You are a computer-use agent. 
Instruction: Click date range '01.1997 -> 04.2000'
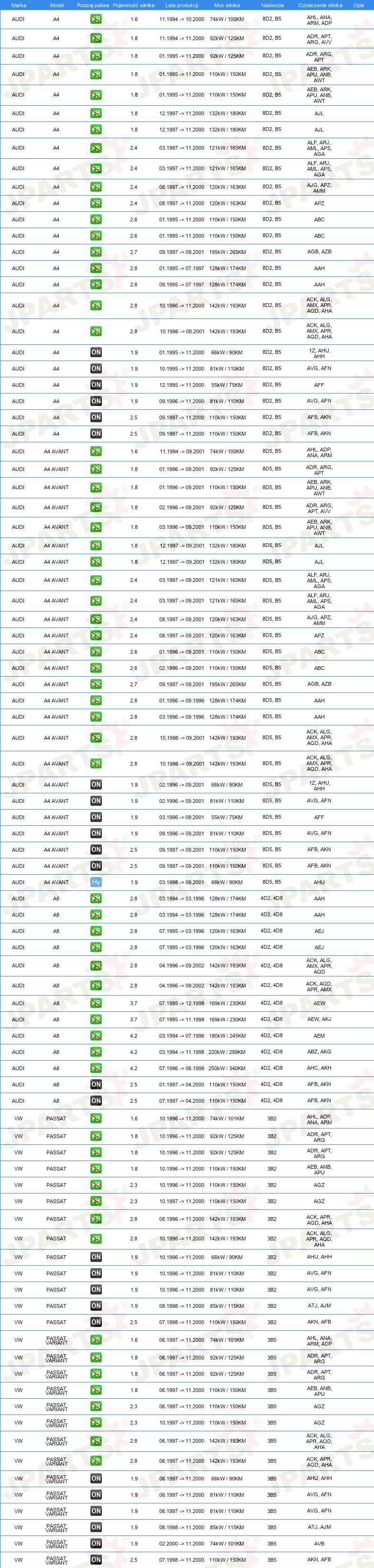point(182,1085)
